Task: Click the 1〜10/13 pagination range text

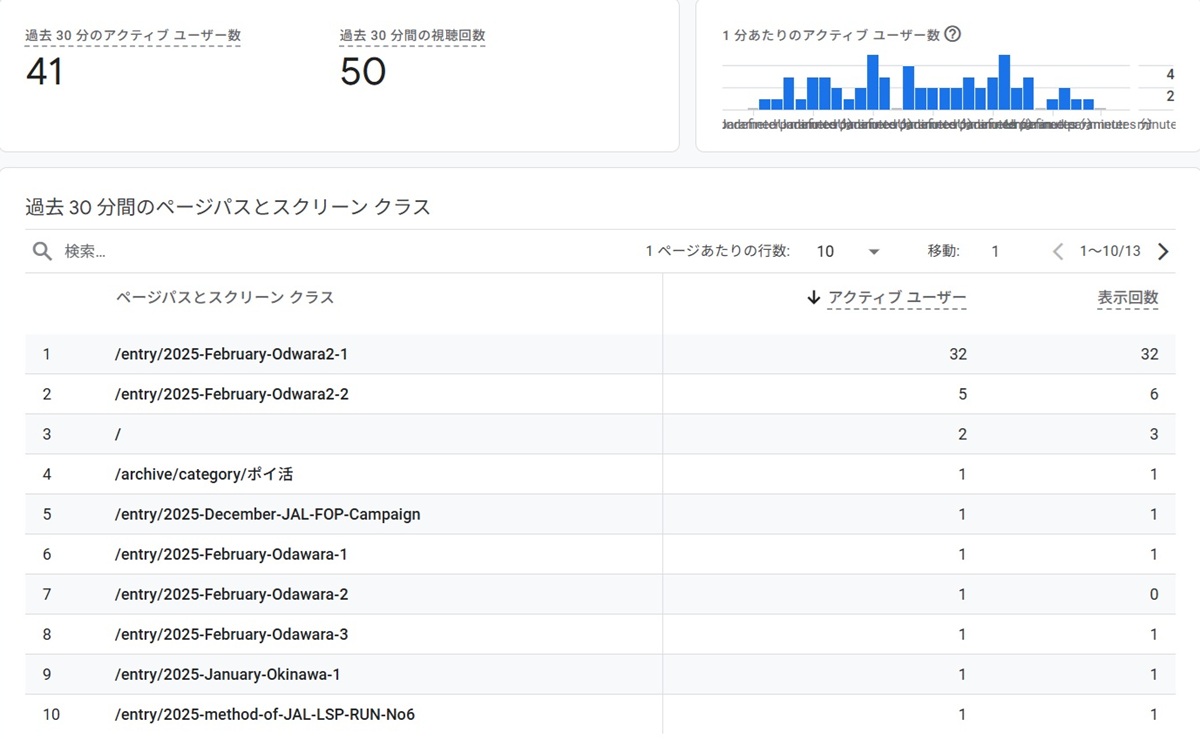Action: click(1110, 252)
